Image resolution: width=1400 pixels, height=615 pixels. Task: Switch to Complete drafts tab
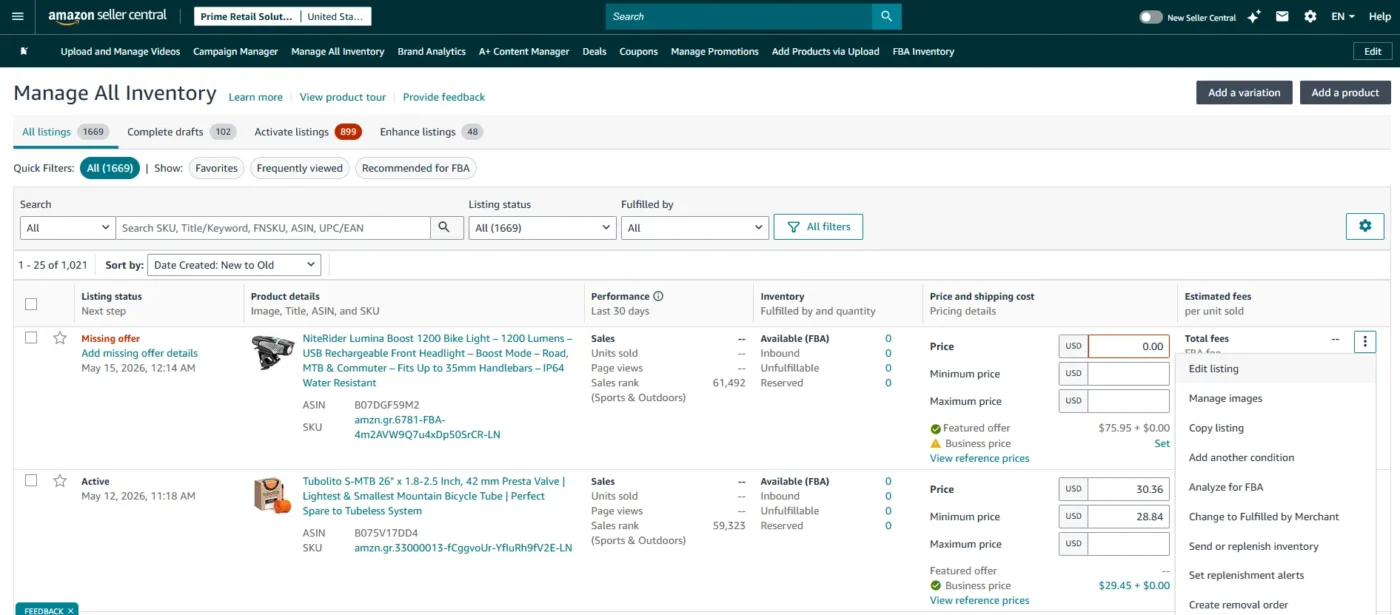181,132
